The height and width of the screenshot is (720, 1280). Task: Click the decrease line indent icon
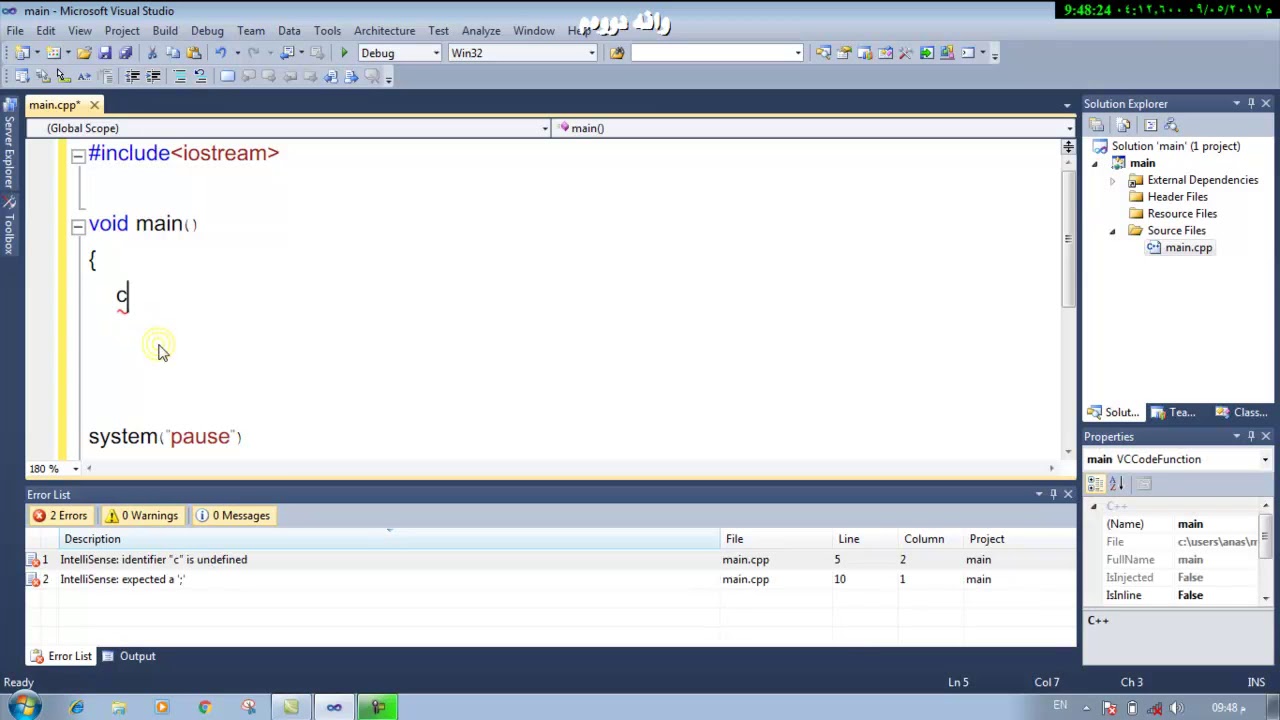(132, 76)
